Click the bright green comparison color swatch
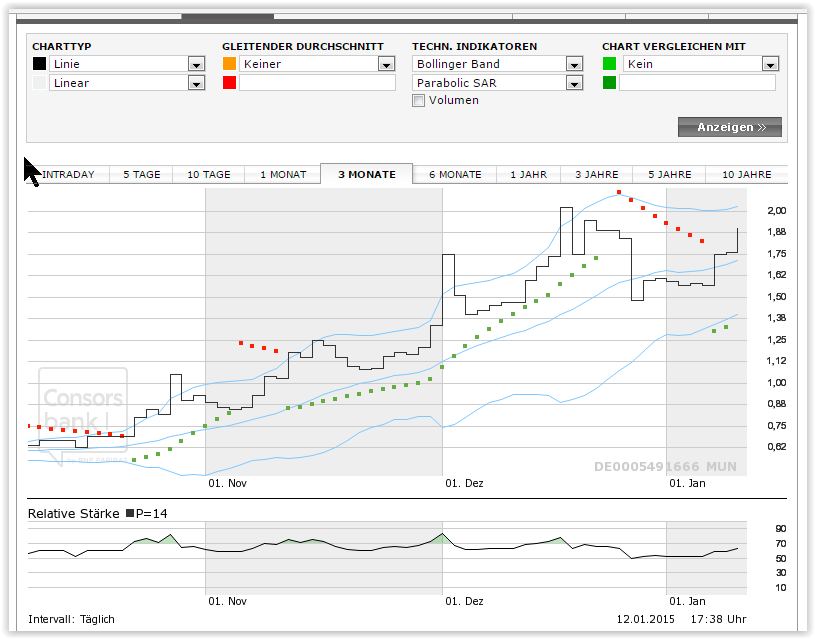Screen dimensions: 815x639 (x=609, y=64)
